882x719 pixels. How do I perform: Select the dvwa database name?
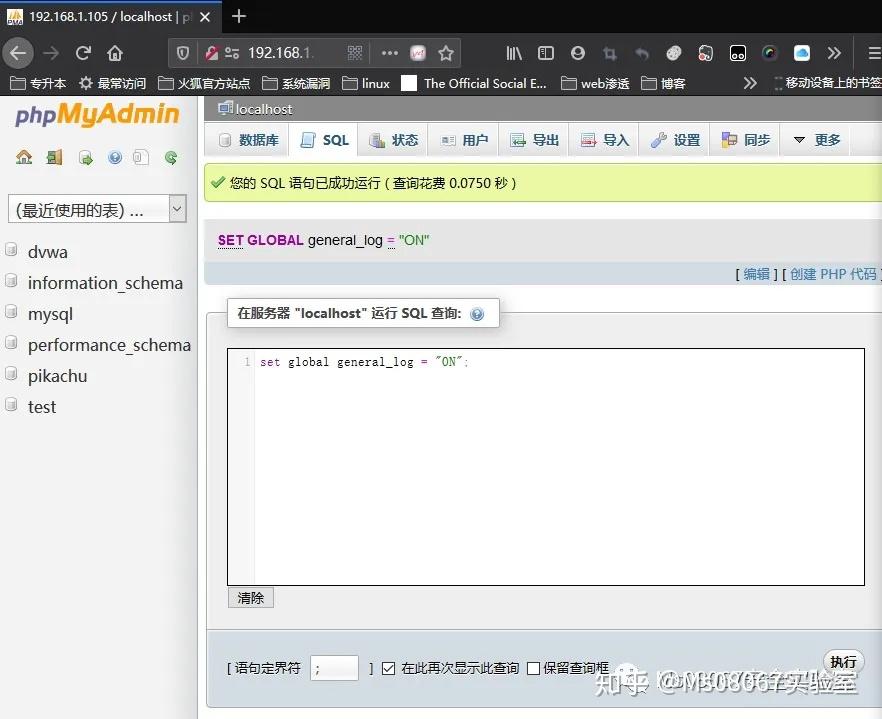(x=48, y=251)
